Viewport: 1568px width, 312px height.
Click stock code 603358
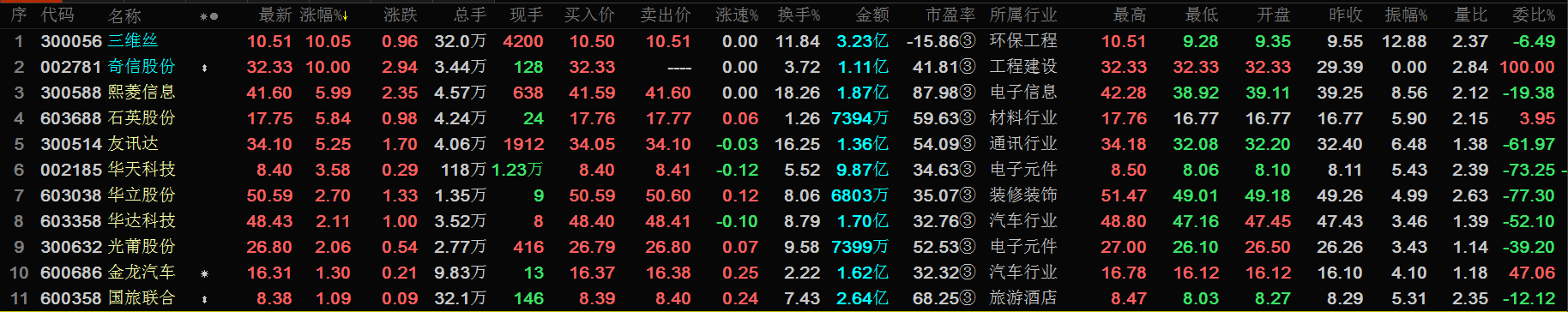coord(71,221)
